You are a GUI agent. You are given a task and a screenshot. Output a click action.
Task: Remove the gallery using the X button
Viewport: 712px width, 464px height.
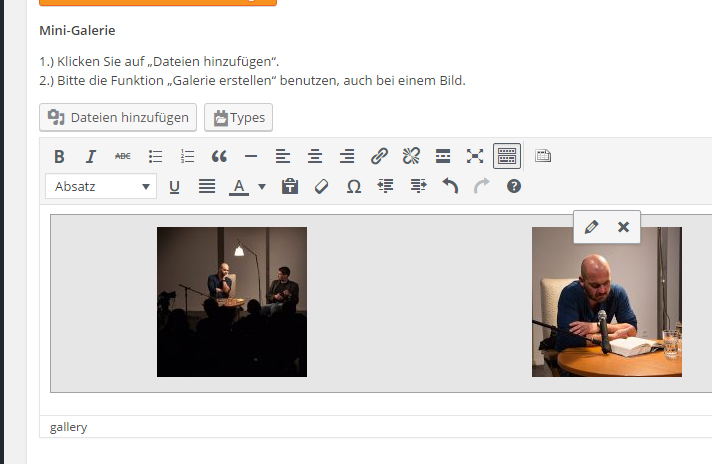[x=623, y=227]
